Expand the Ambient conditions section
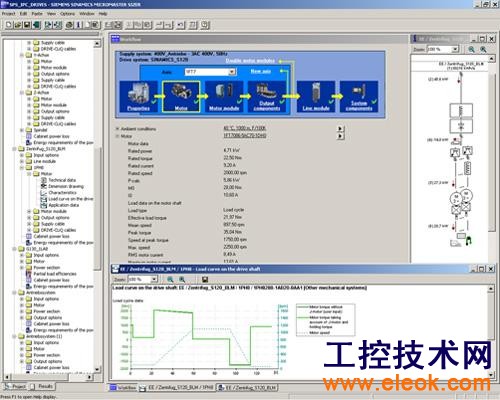The height and width of the screenshot is (400, 500). 117,129
